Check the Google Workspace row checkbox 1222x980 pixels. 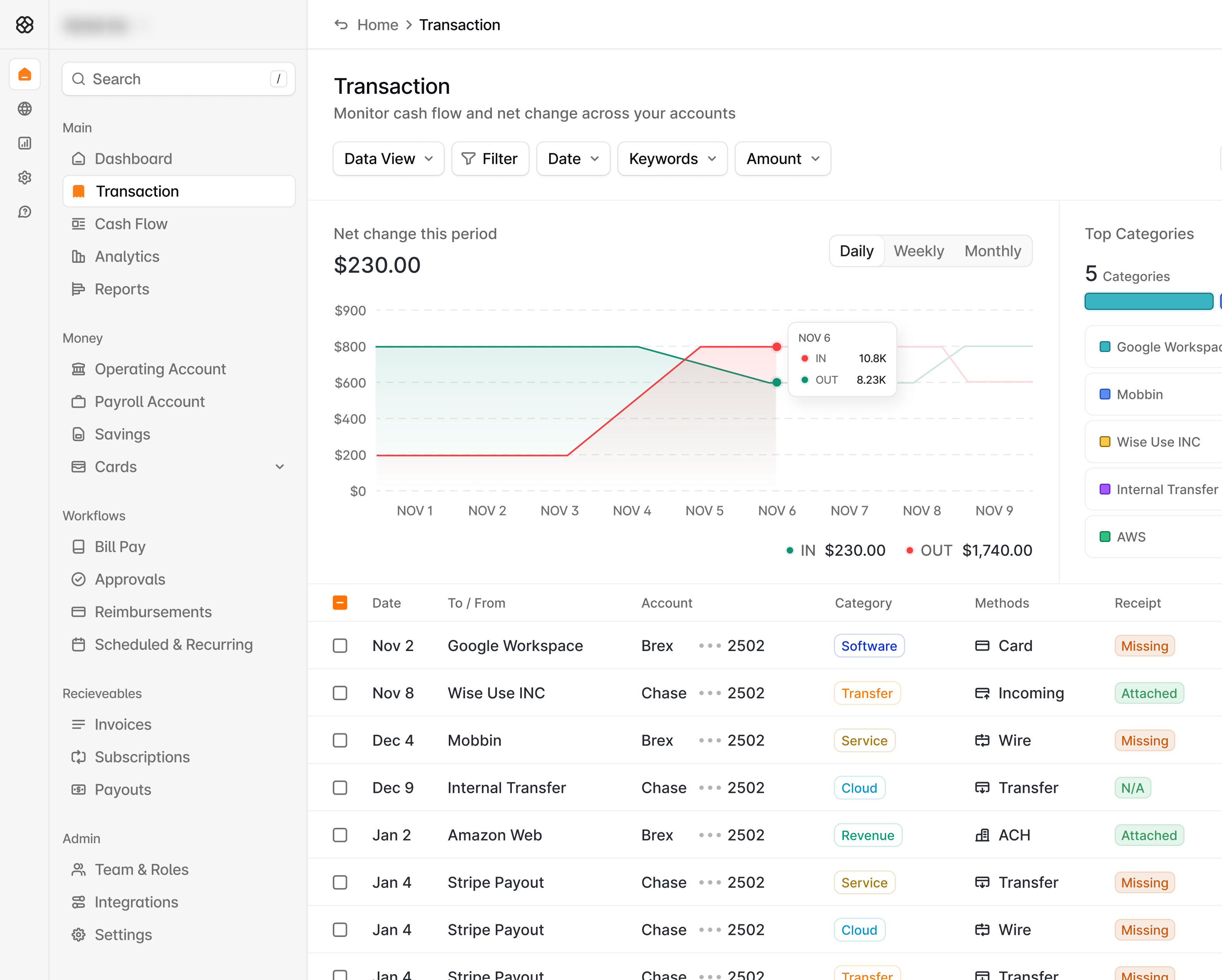click(x=340, y=646)
